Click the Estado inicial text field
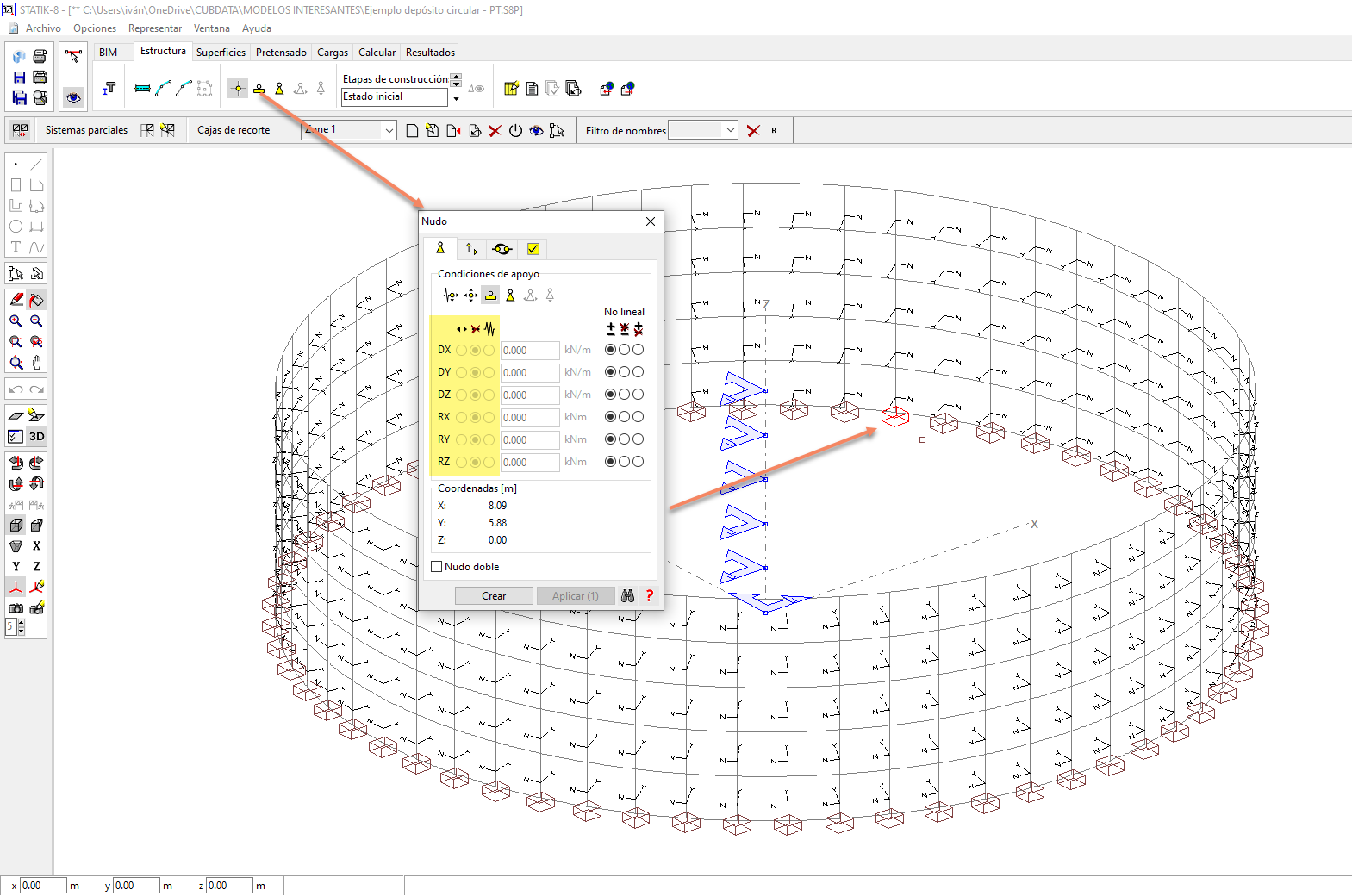This screenshot has width=1352, height=896. [x=395, y=97]
